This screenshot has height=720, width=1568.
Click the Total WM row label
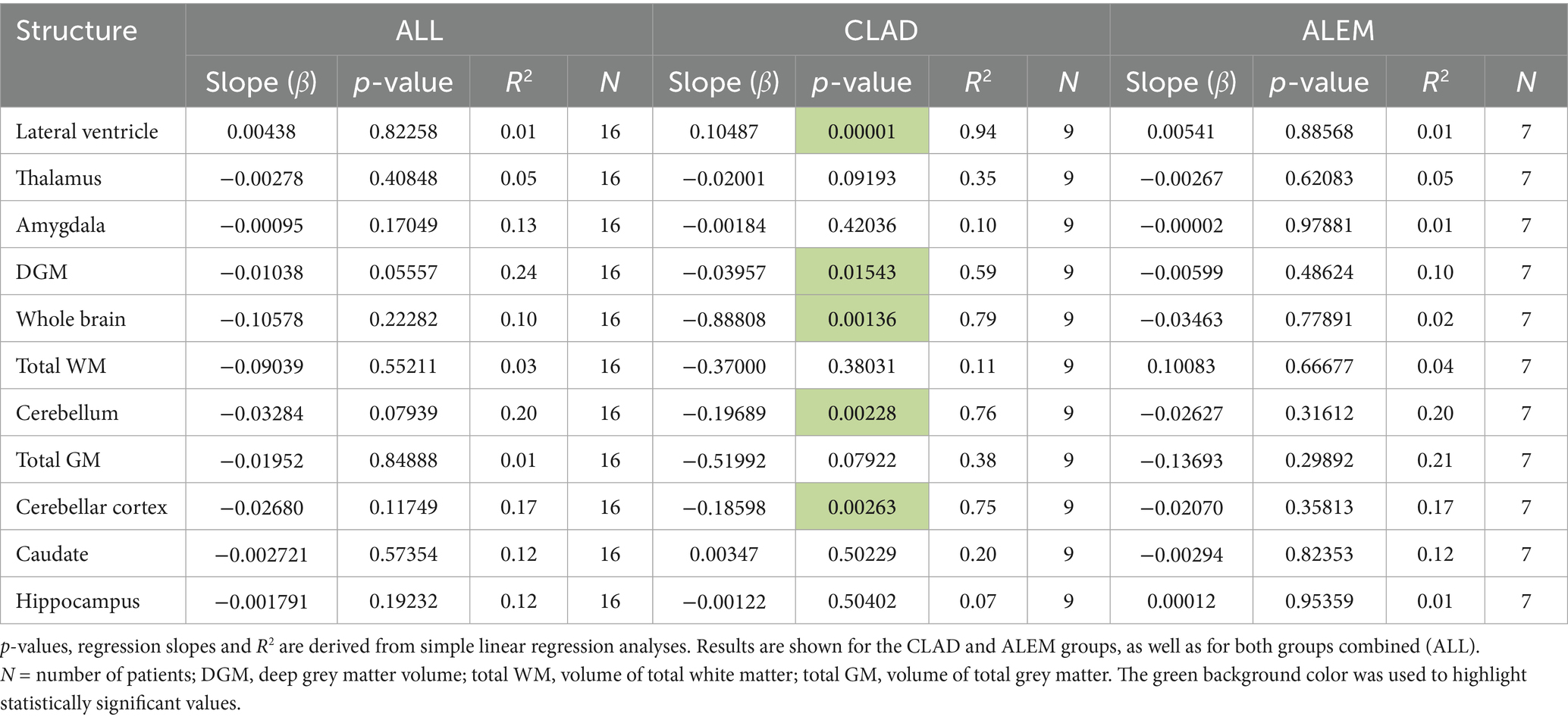click(61, 366)
